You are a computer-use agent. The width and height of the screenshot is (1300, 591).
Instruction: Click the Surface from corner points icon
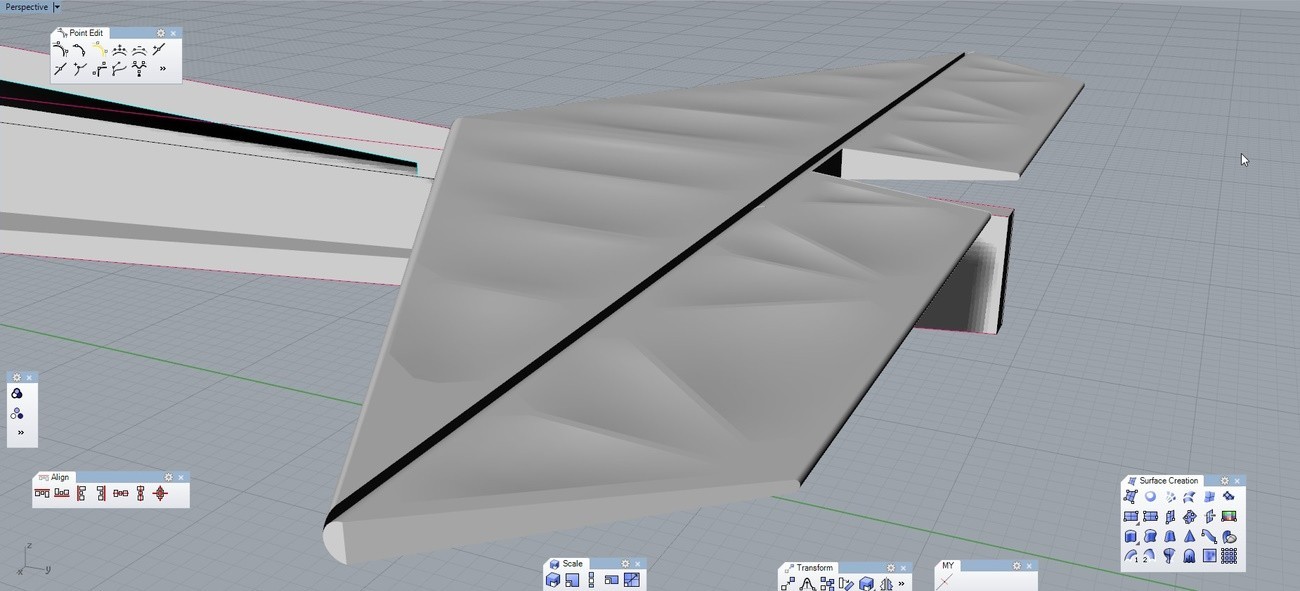pos(1131,497)
